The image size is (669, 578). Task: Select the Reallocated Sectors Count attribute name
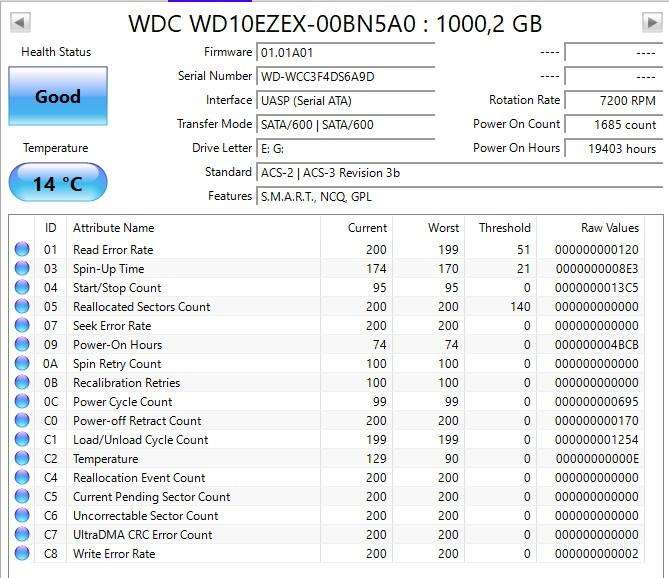tap(142, 307)
